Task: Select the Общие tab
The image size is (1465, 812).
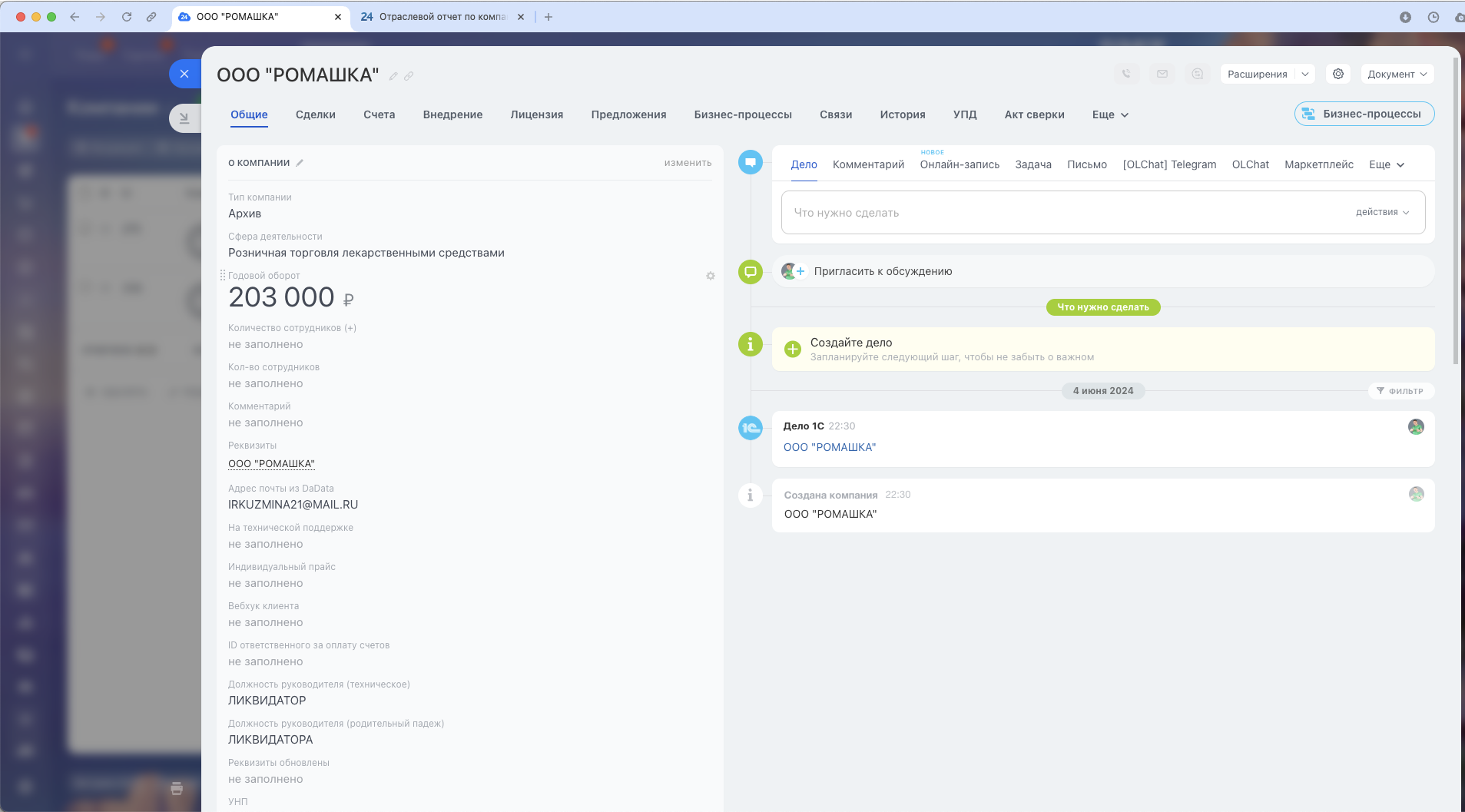Action: coord(250,114)
